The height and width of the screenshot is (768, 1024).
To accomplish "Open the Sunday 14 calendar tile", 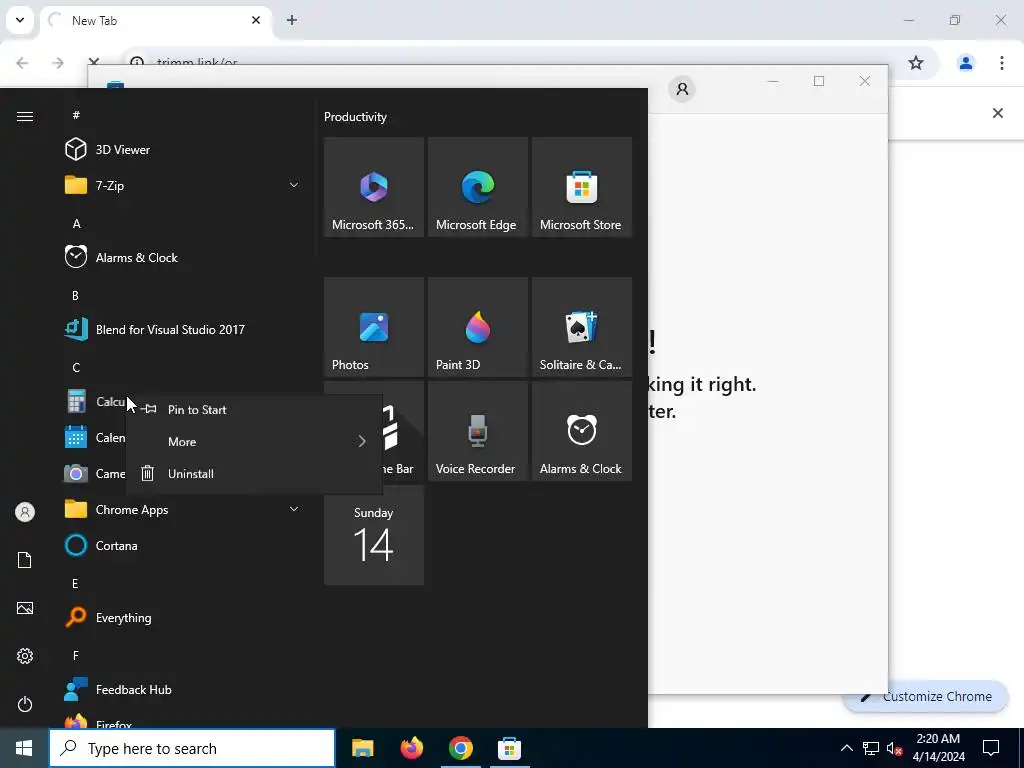I will (x=374, y=535).
